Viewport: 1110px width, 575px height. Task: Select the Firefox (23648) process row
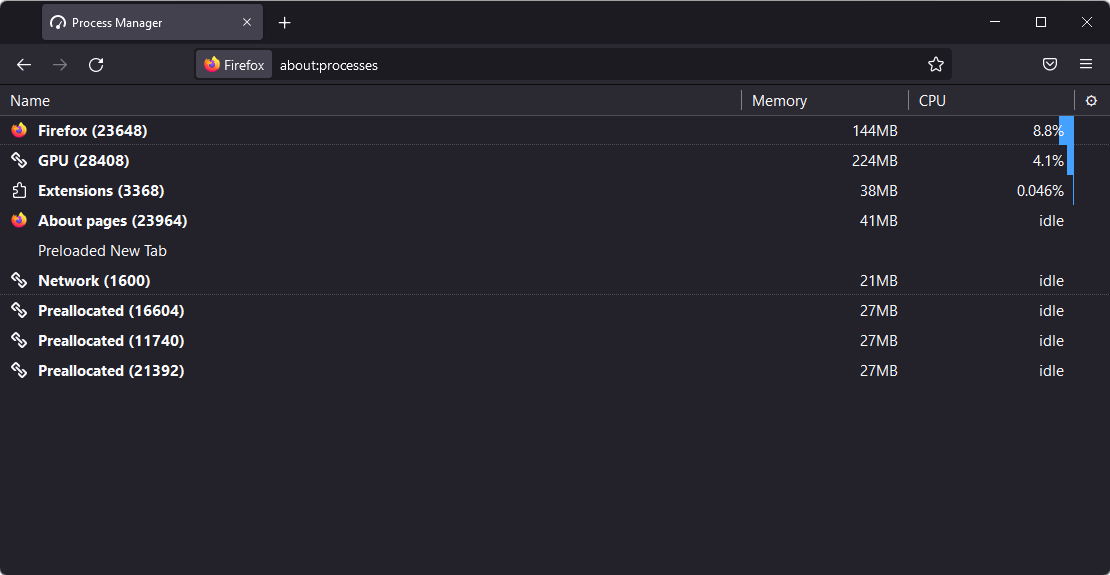555,130
